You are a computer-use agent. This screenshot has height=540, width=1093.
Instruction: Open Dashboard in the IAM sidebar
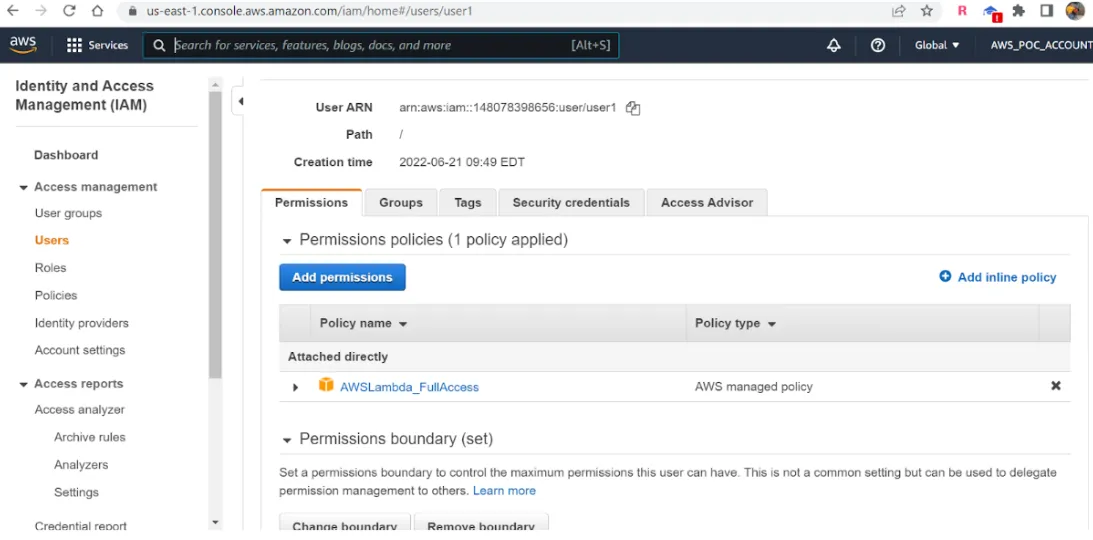click(66, 155)
